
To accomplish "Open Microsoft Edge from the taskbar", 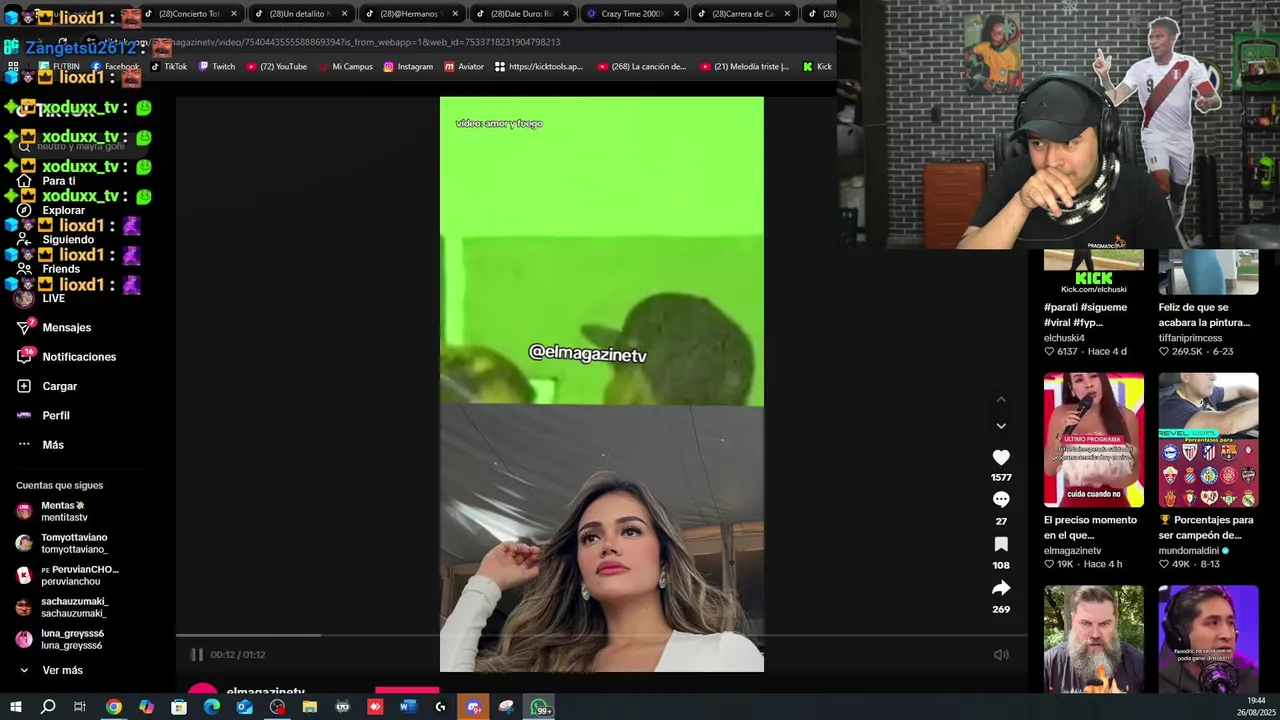I will (212, 707).
